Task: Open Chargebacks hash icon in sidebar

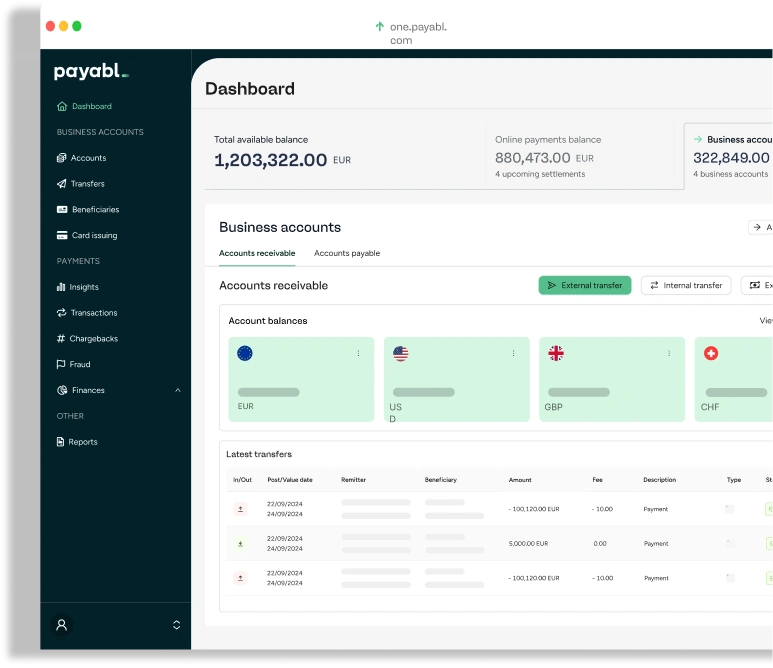Action: coord(62,339)
